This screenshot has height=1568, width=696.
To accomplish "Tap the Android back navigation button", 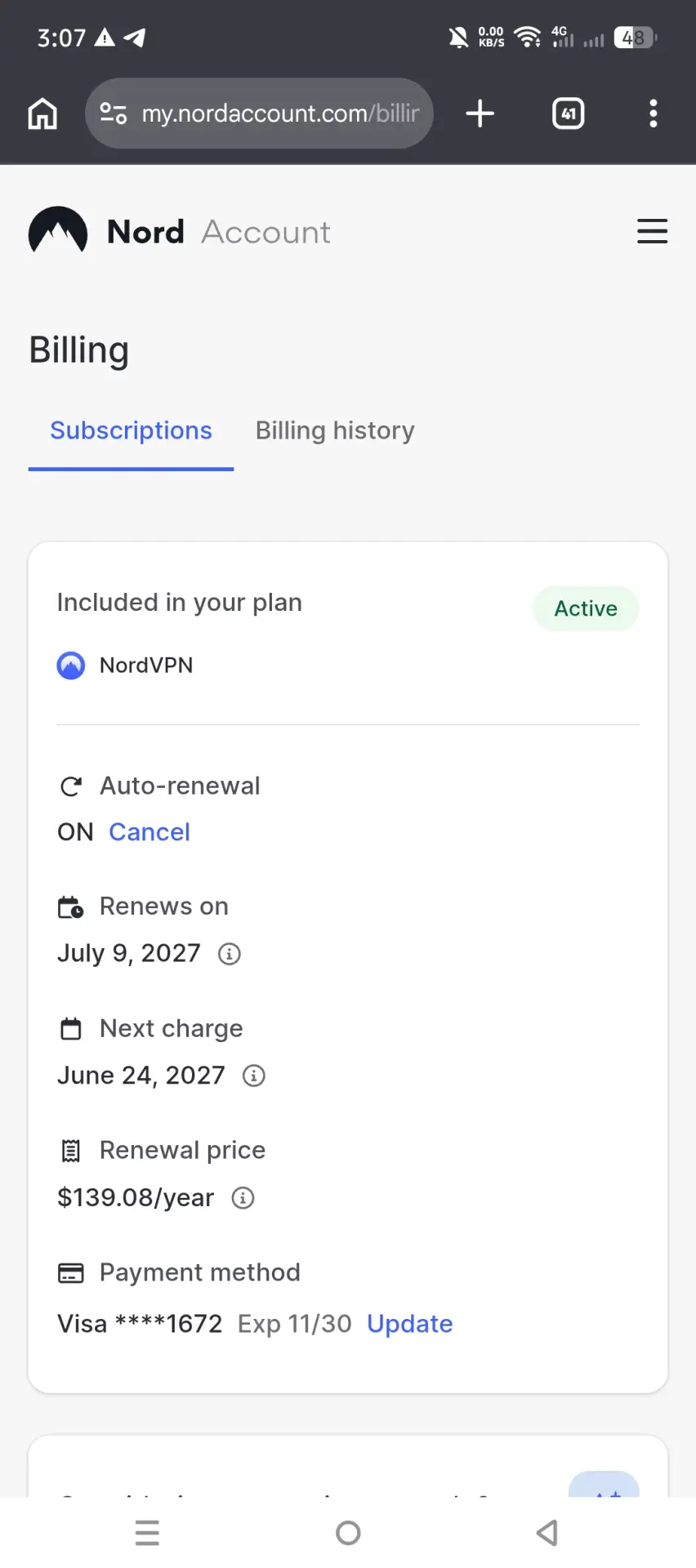I will [547, 1533].
